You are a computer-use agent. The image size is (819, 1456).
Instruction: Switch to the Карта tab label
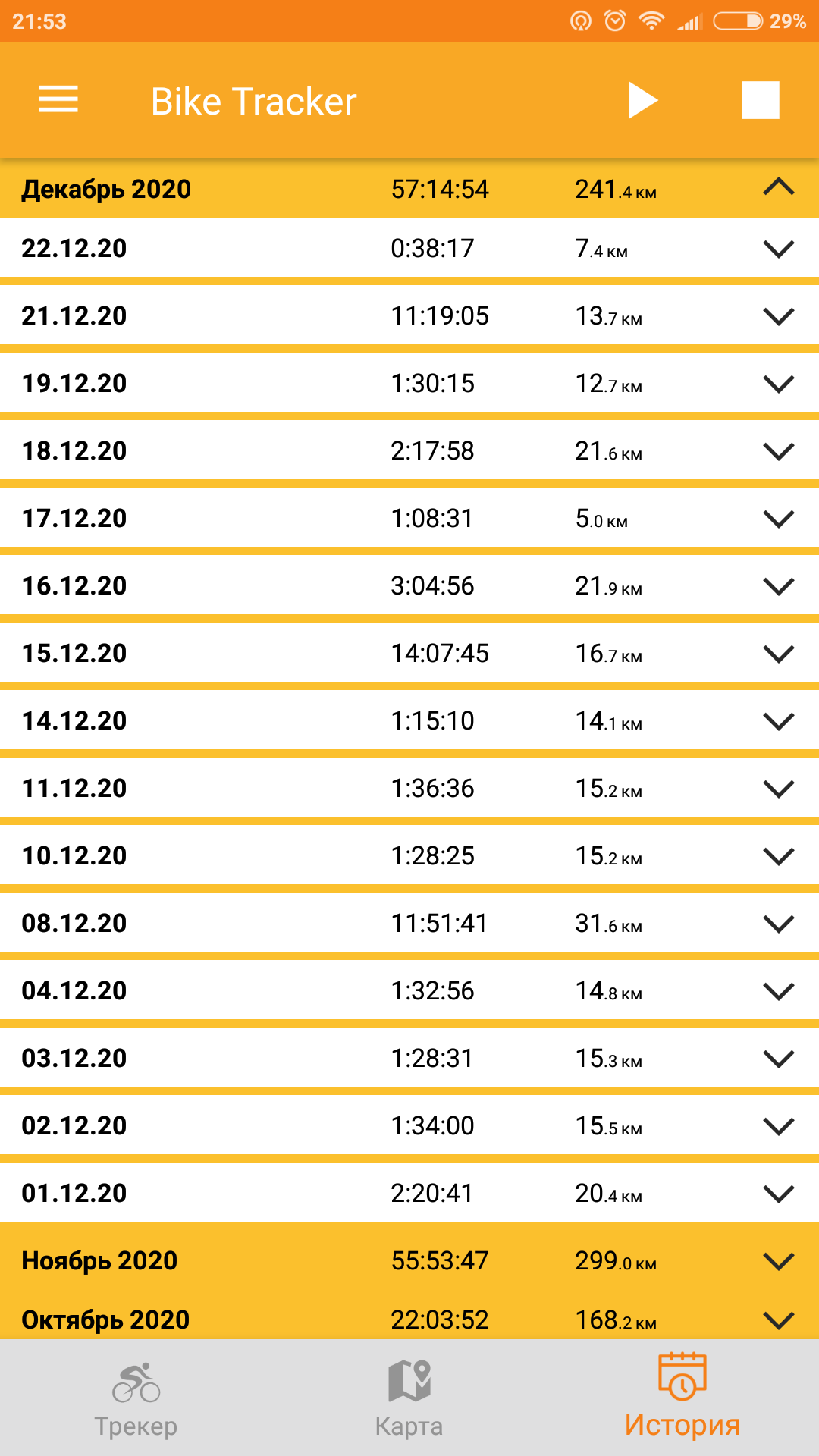coord(409,1426)
